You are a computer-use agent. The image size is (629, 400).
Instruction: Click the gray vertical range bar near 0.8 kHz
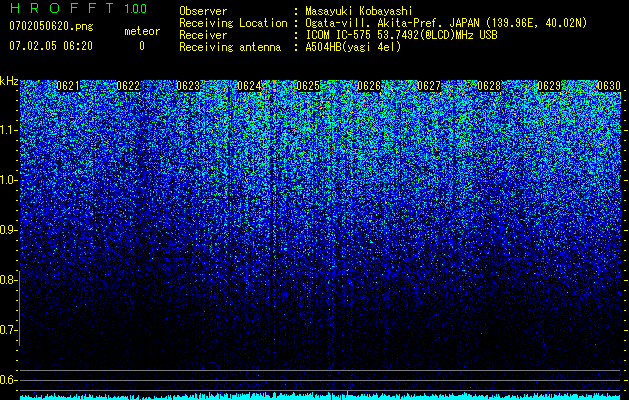pos(19,308)
